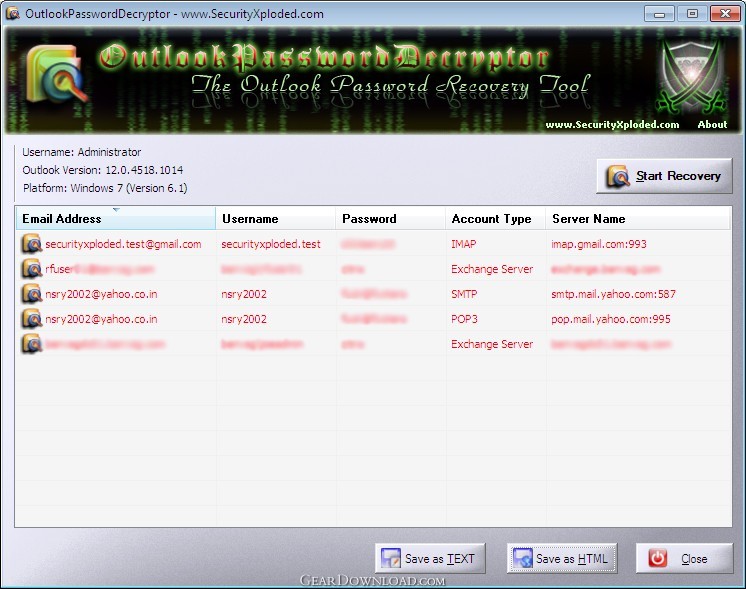Screen dimensions: 746x589
Task: Click the Close button with the power icon
Action: coord(684,558)
